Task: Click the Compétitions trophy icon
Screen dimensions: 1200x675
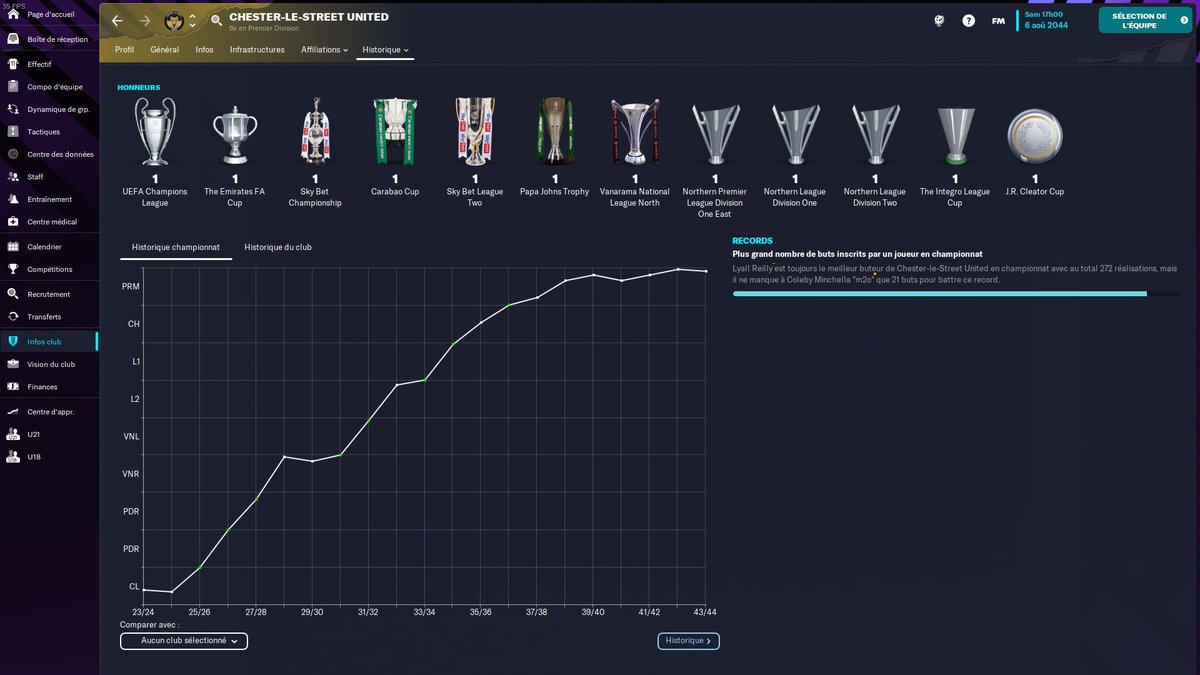Action: coord(13,269)
